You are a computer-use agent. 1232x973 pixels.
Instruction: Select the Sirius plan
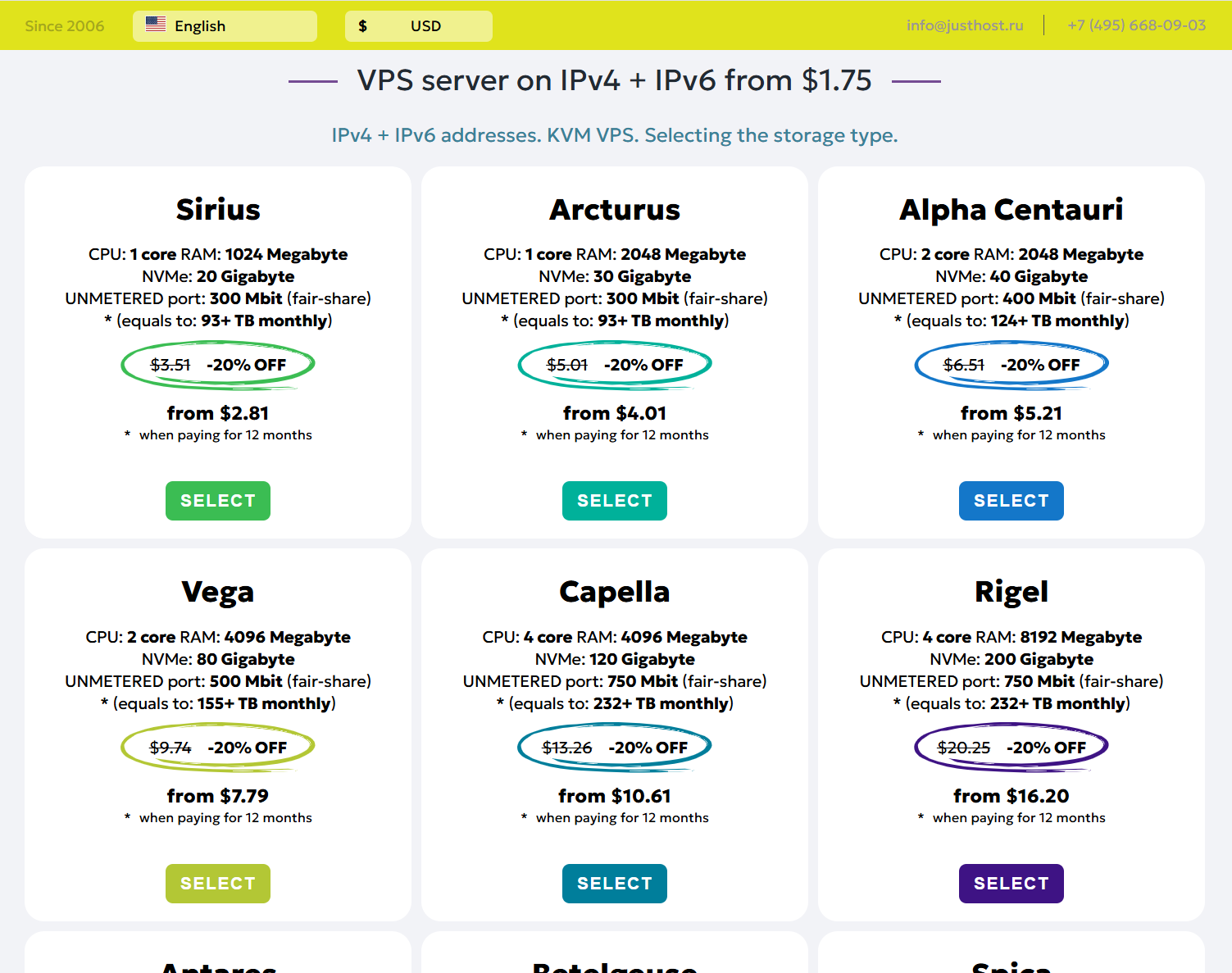pyautogui.click(x=218, y=501)
